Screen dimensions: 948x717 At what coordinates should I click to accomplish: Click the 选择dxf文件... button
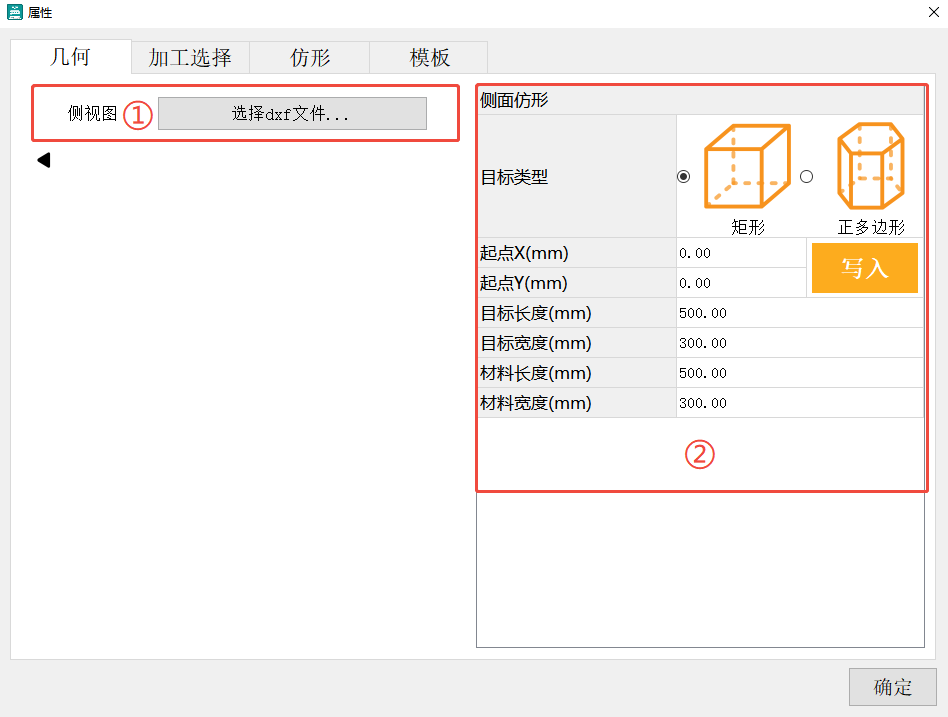coord(292,114)
